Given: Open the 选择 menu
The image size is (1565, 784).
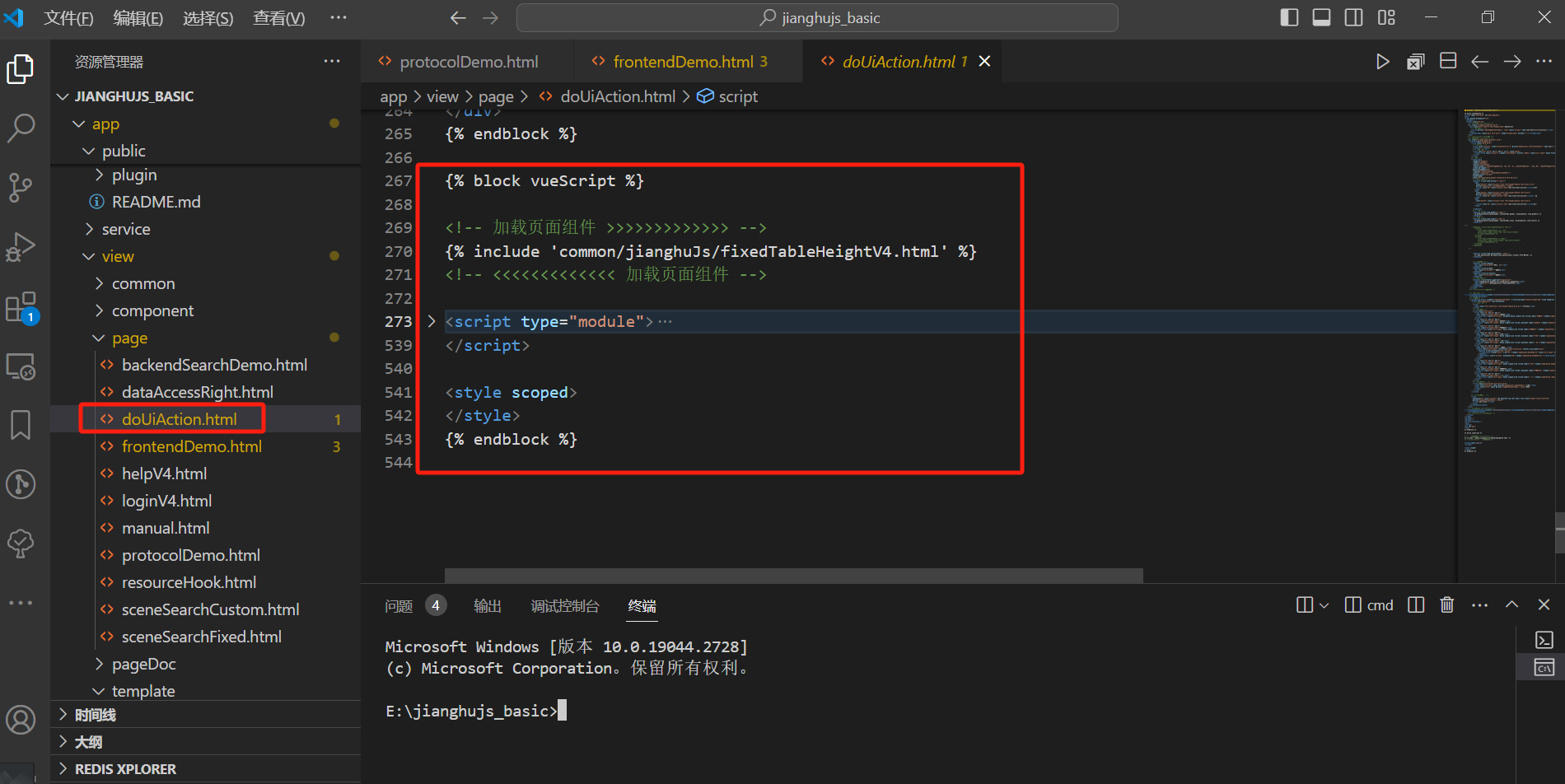Looking at the screenshot, I should tap(208, 18).
